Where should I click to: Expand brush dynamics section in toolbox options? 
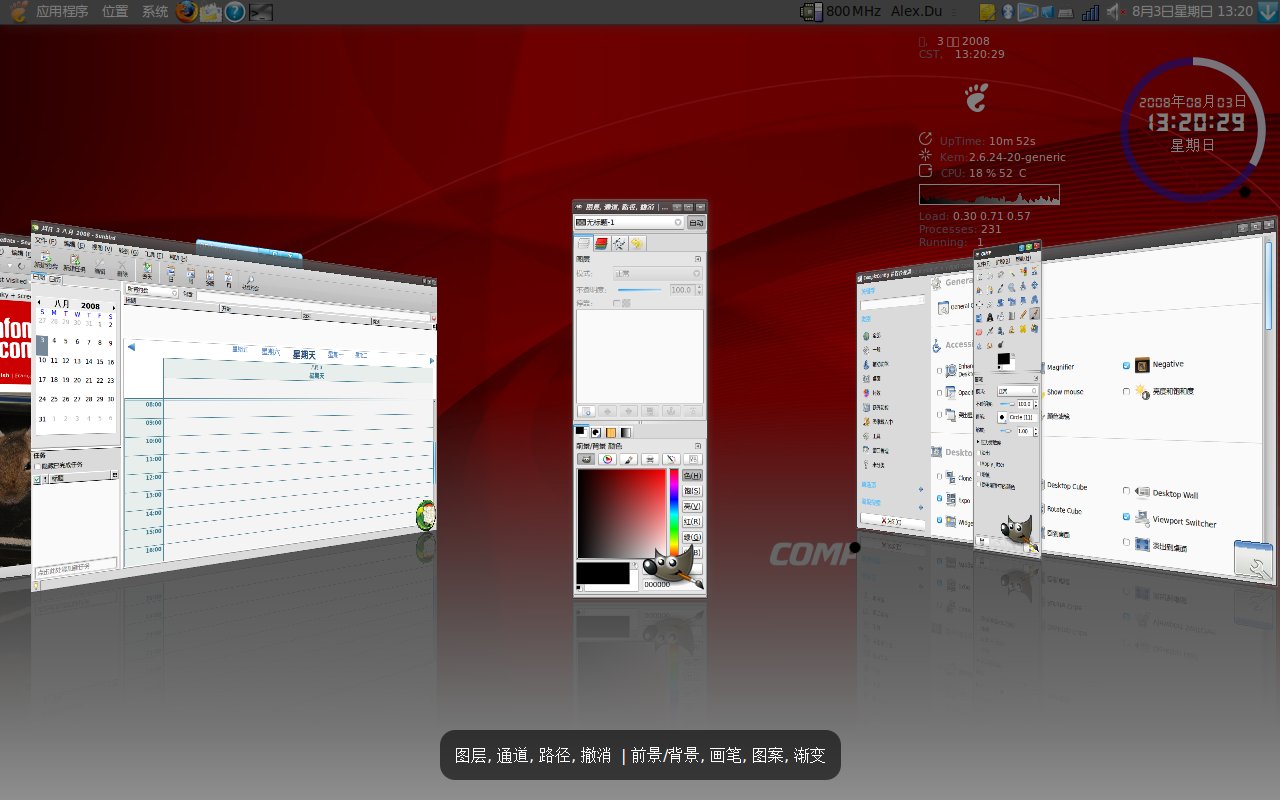click(978, 441)
